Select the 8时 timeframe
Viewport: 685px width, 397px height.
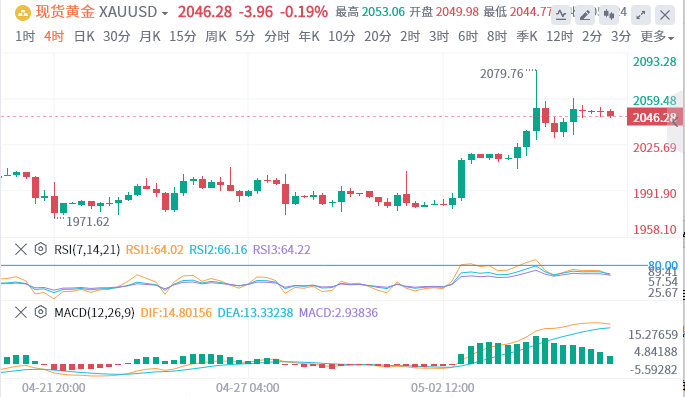click(497, 37)
